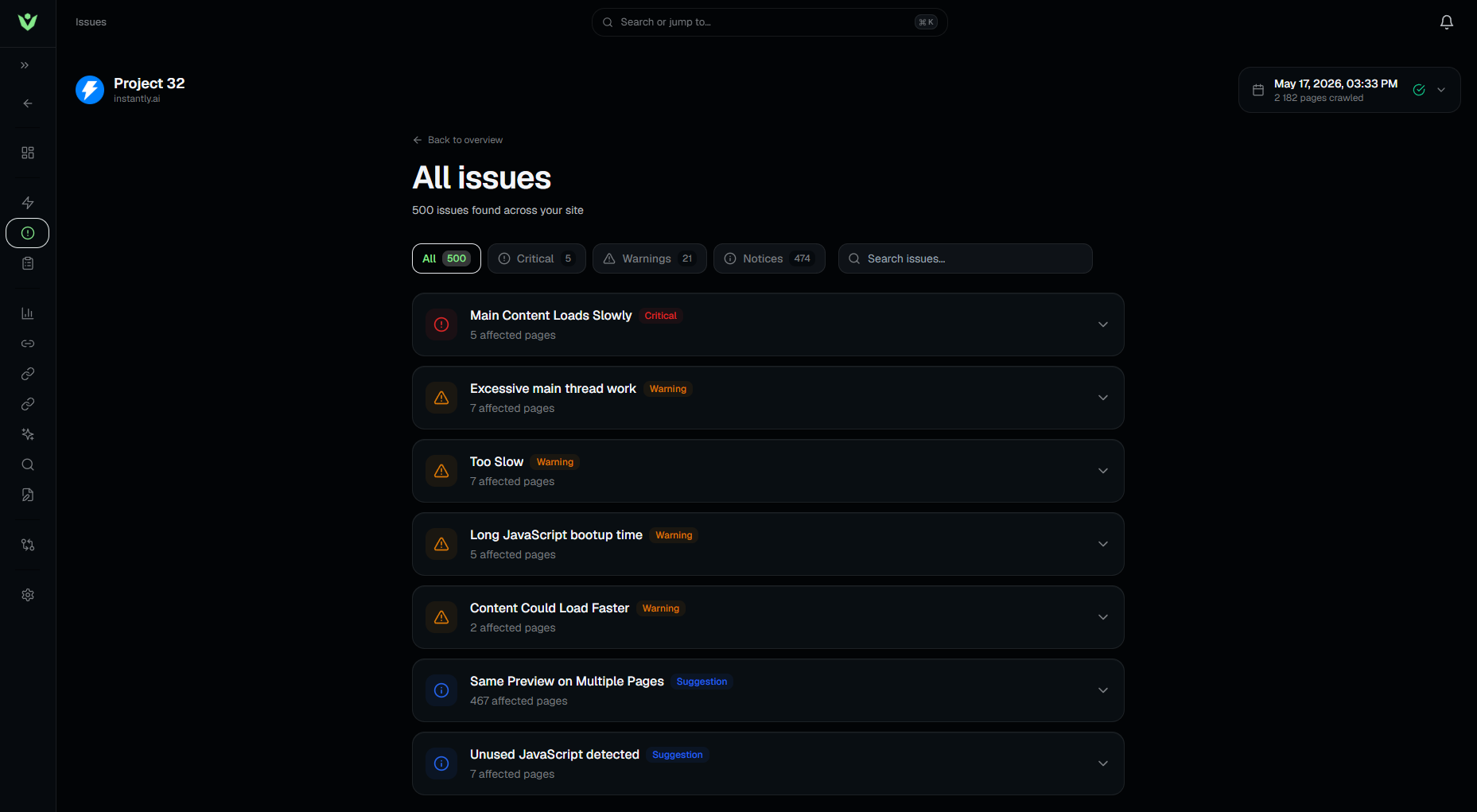The height and width of the screenshot is (812, 1477).
Task: Select the Issues alert icon in sidebar
Action: click(28, 233)
